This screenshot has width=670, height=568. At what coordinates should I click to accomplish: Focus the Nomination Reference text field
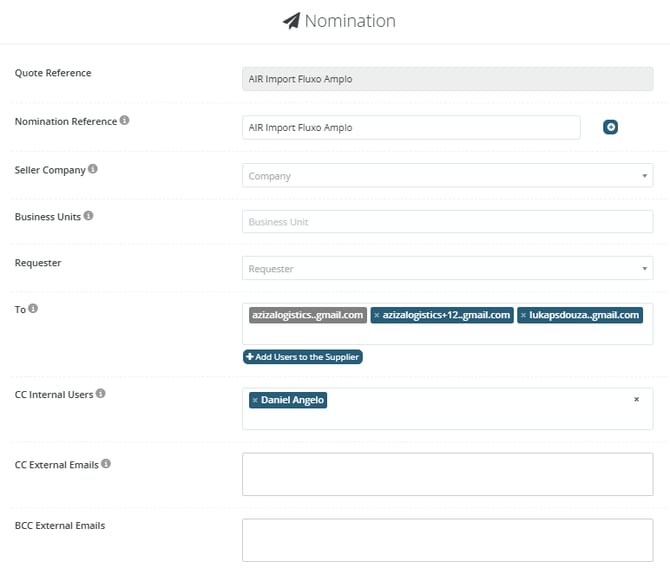point(410,128)
